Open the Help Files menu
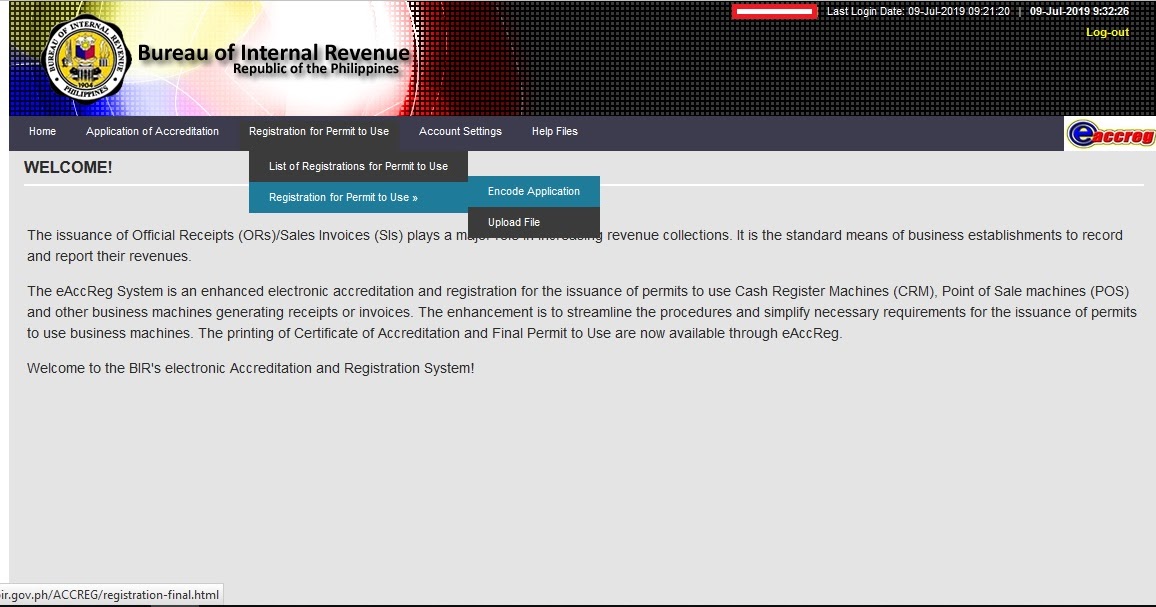This screenshot has width=1156, height=607. pyautogui.click(x=554, y=131)
